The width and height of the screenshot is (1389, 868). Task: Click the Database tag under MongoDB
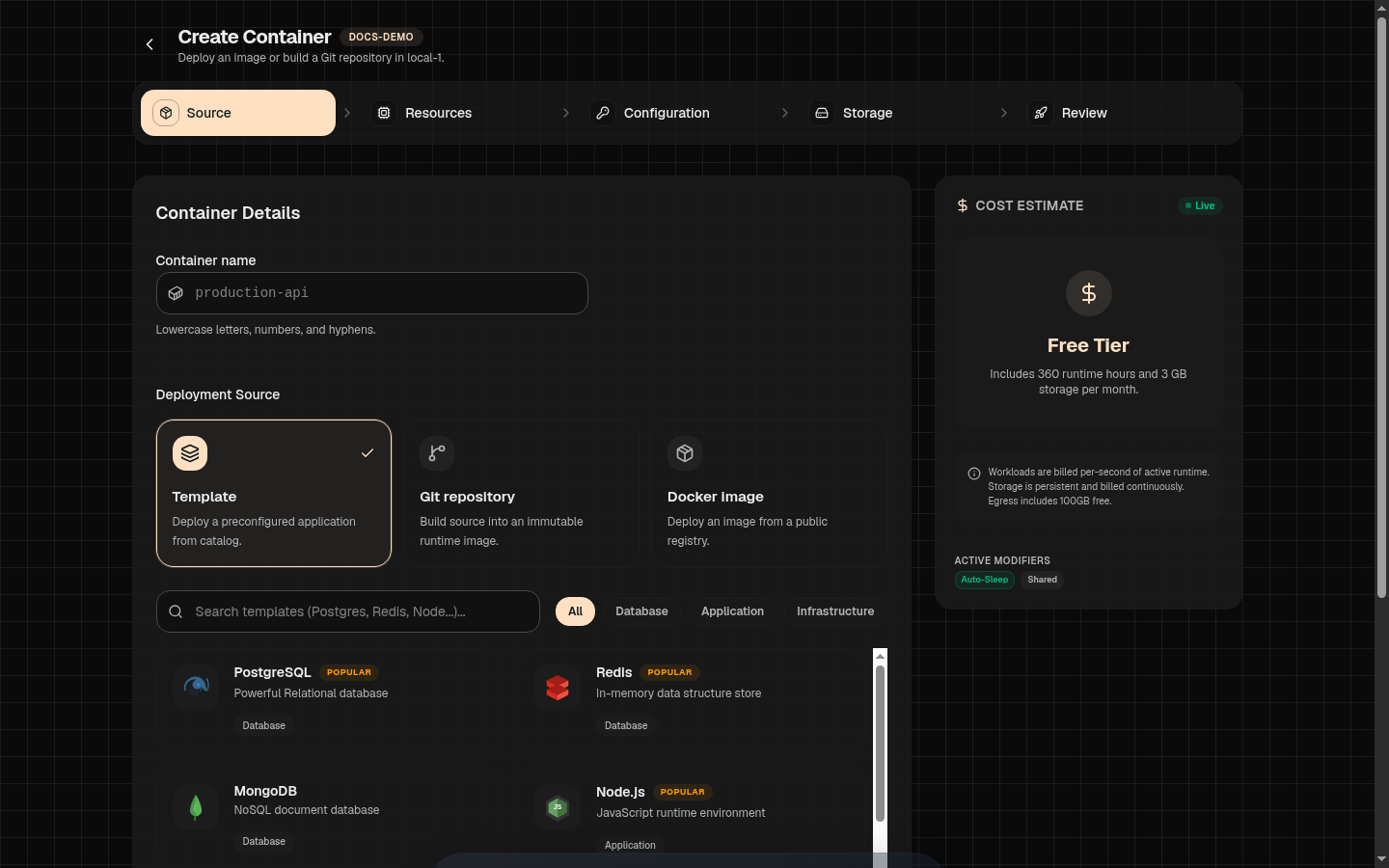[x=263, y=842]
